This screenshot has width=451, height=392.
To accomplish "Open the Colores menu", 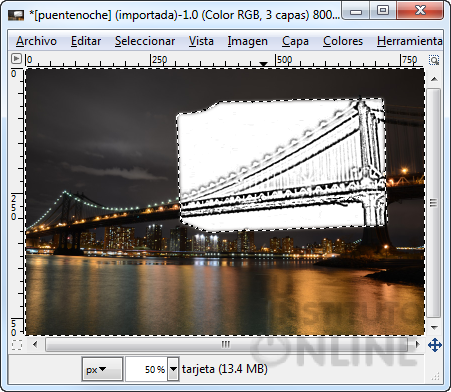I will click(343, 41).
